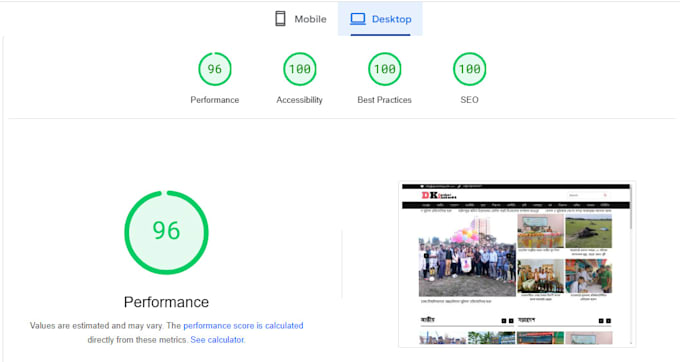Click the large Performance heading
The width and height of the screenshot is (680, 362).
click(167, 302)
